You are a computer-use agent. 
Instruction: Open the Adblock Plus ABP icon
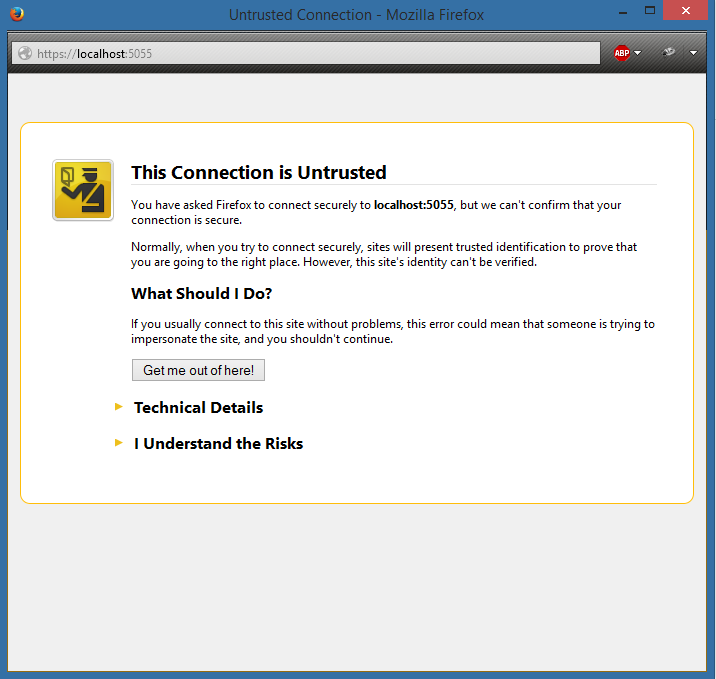(x=621, y=53)
